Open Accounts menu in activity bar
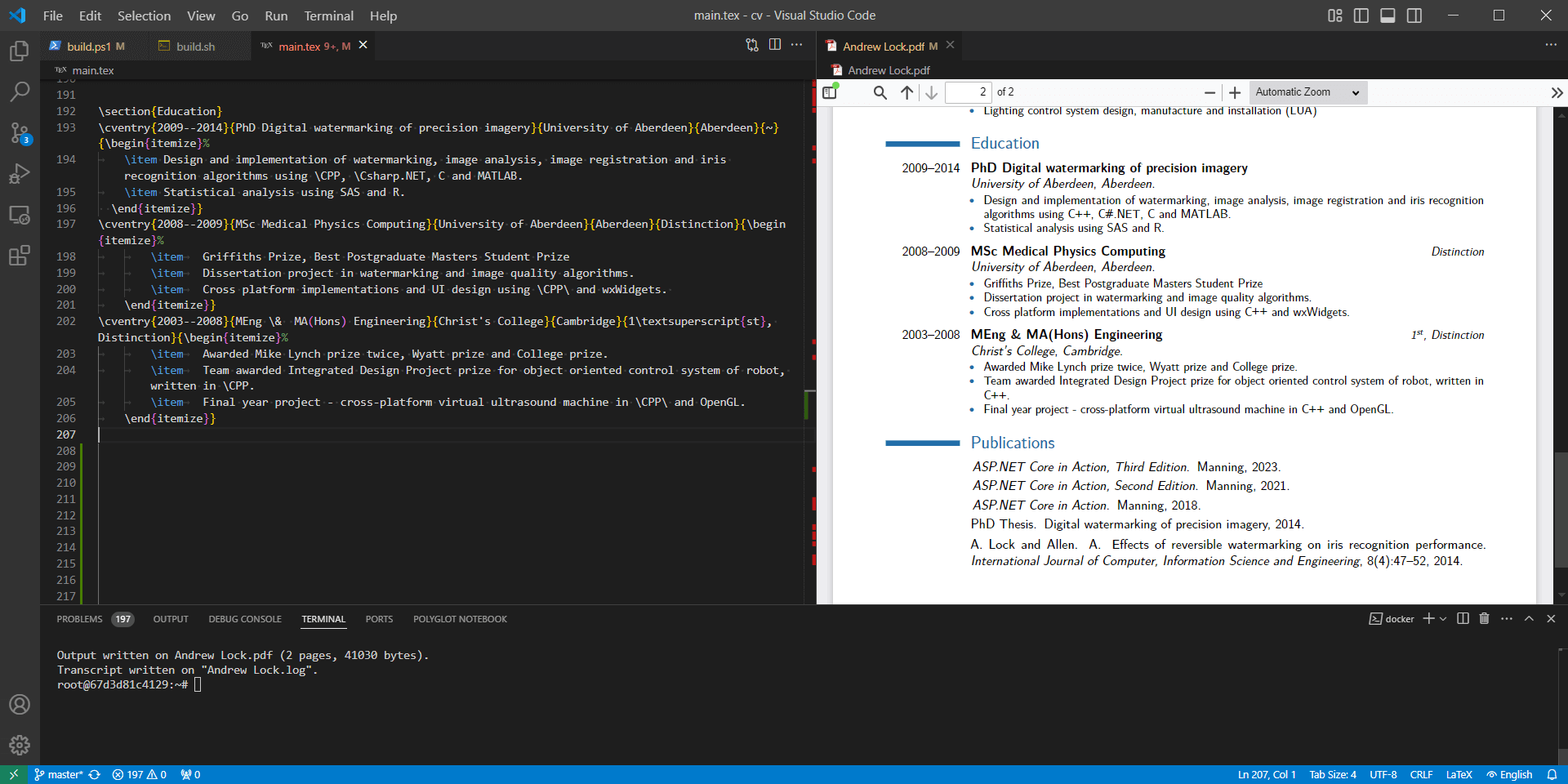1568x784 pixels. click(20, 704)
